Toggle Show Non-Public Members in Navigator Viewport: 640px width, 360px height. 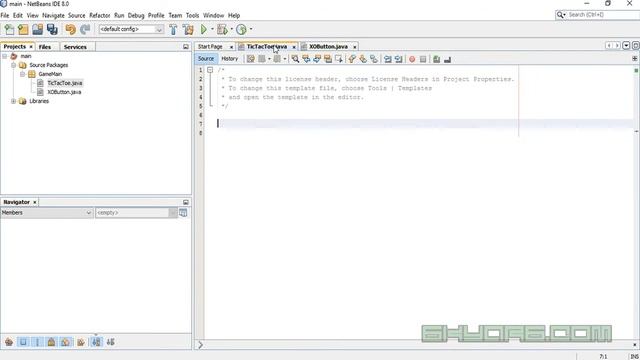click(51, 342)
